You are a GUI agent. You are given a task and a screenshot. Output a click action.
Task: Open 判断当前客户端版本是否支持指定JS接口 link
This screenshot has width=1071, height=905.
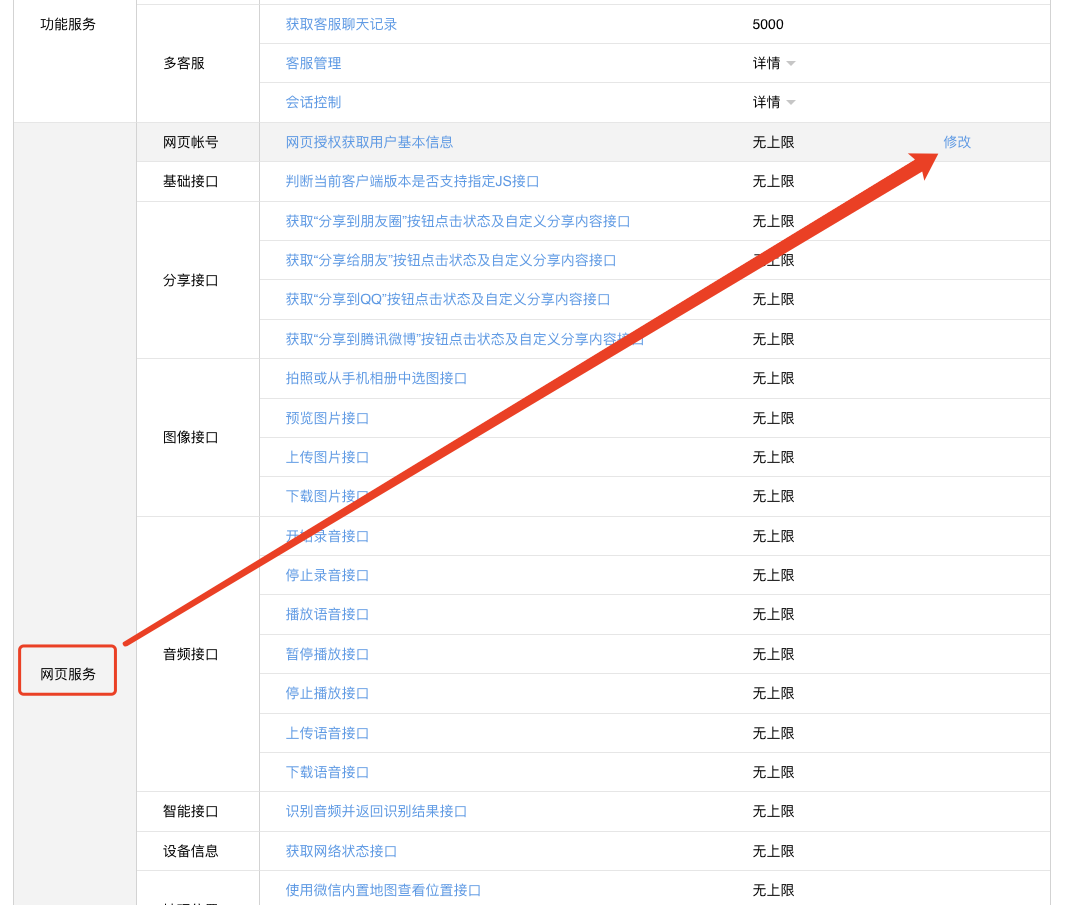point(412,181)
